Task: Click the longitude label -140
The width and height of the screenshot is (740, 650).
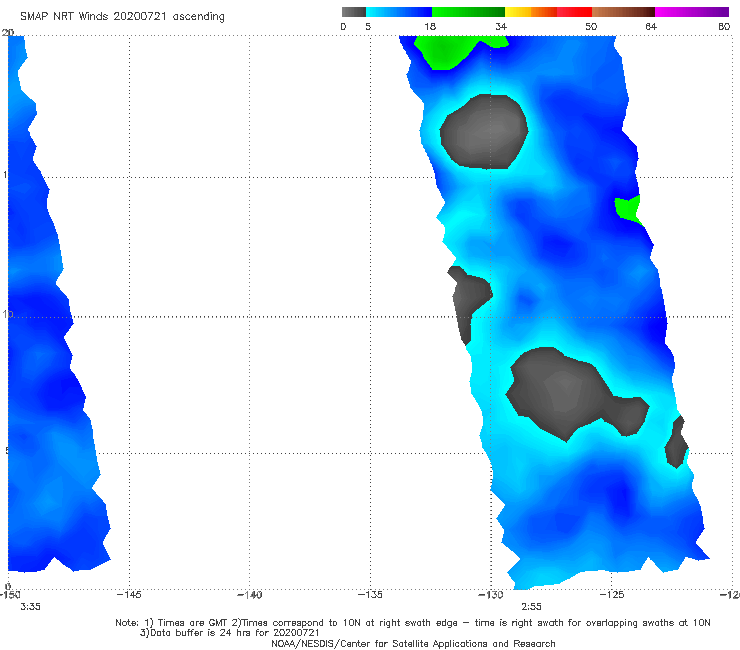Action: pos(249,595)
